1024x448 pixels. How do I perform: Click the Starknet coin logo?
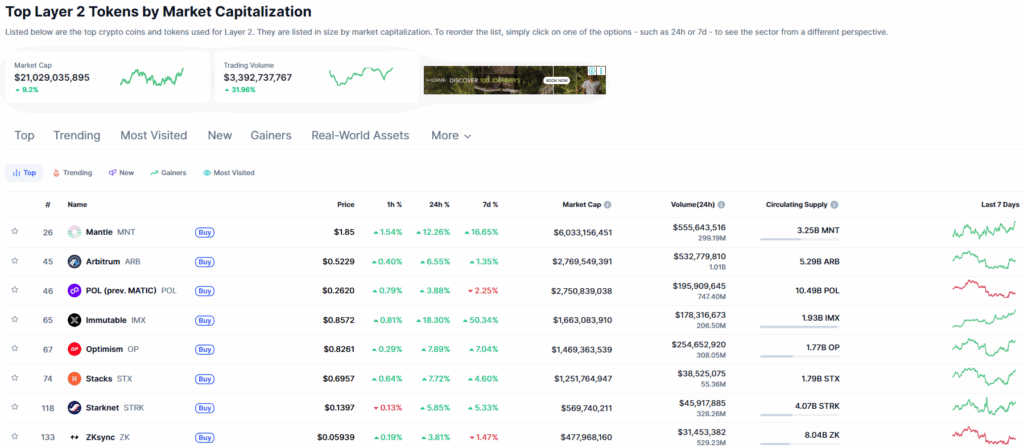pyautogui.click(x=74, y=408)
